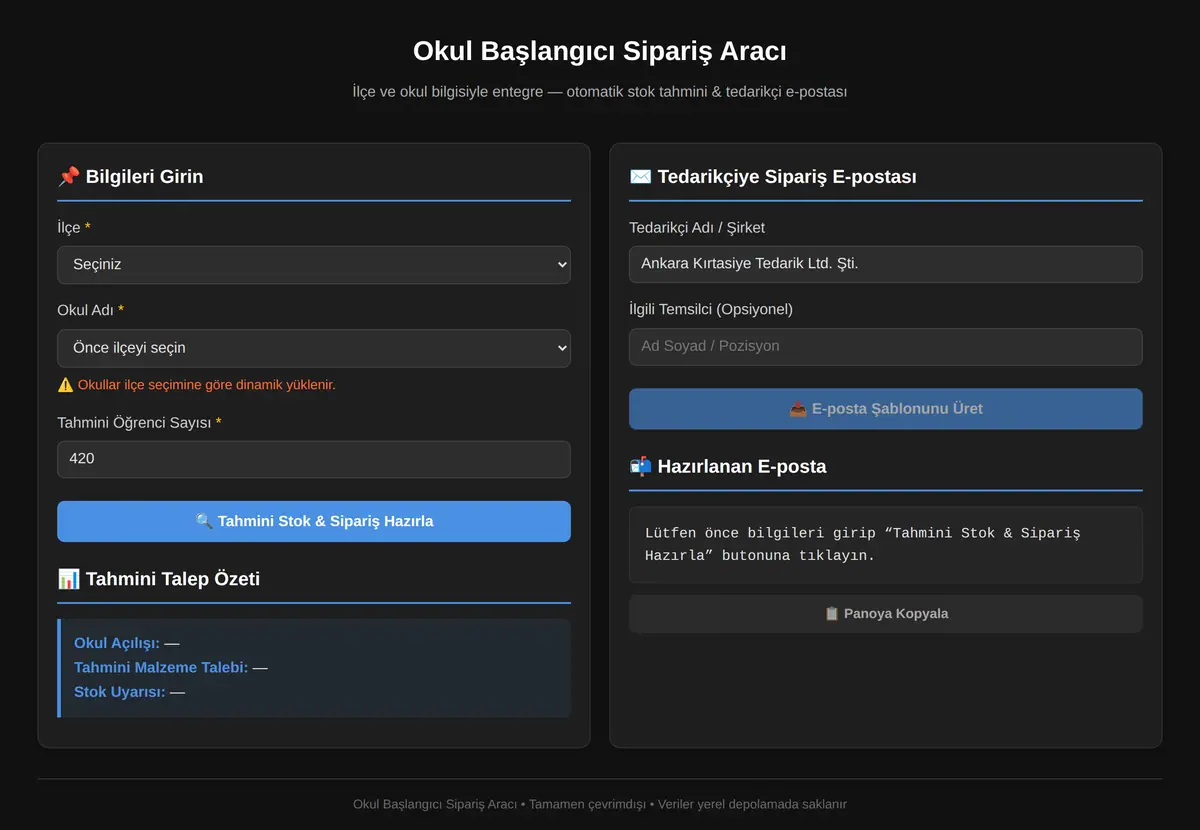Click the pushpin icon beside Bilgileri Girin

68,177
